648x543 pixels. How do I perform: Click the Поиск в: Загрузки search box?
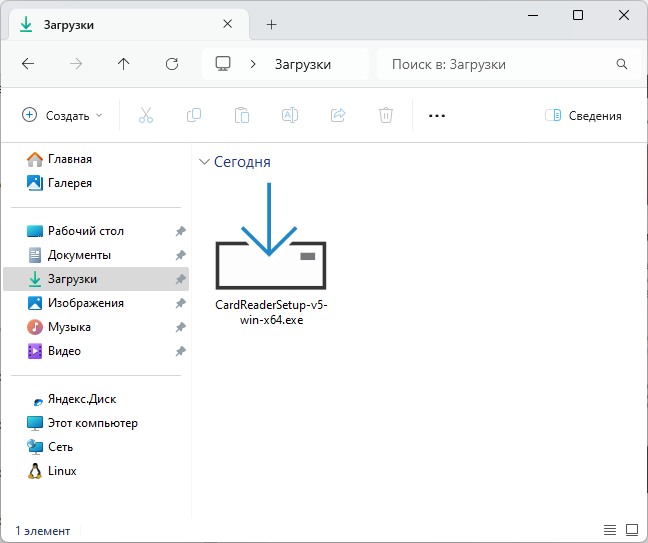(x=500, y=64)
